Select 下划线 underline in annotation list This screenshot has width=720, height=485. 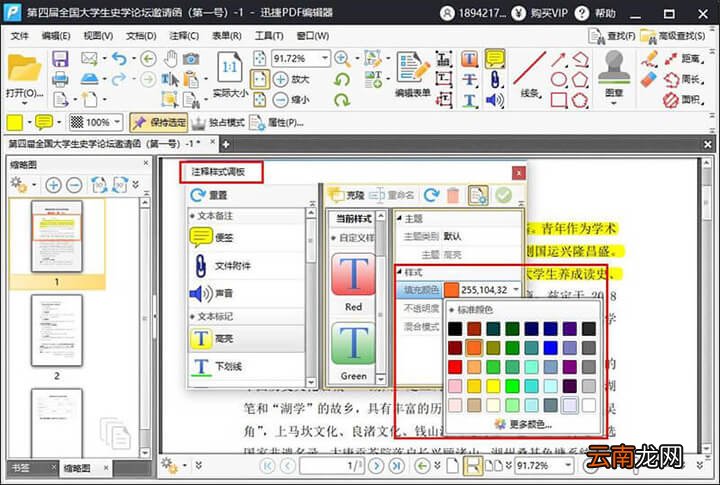pos(247,367)
